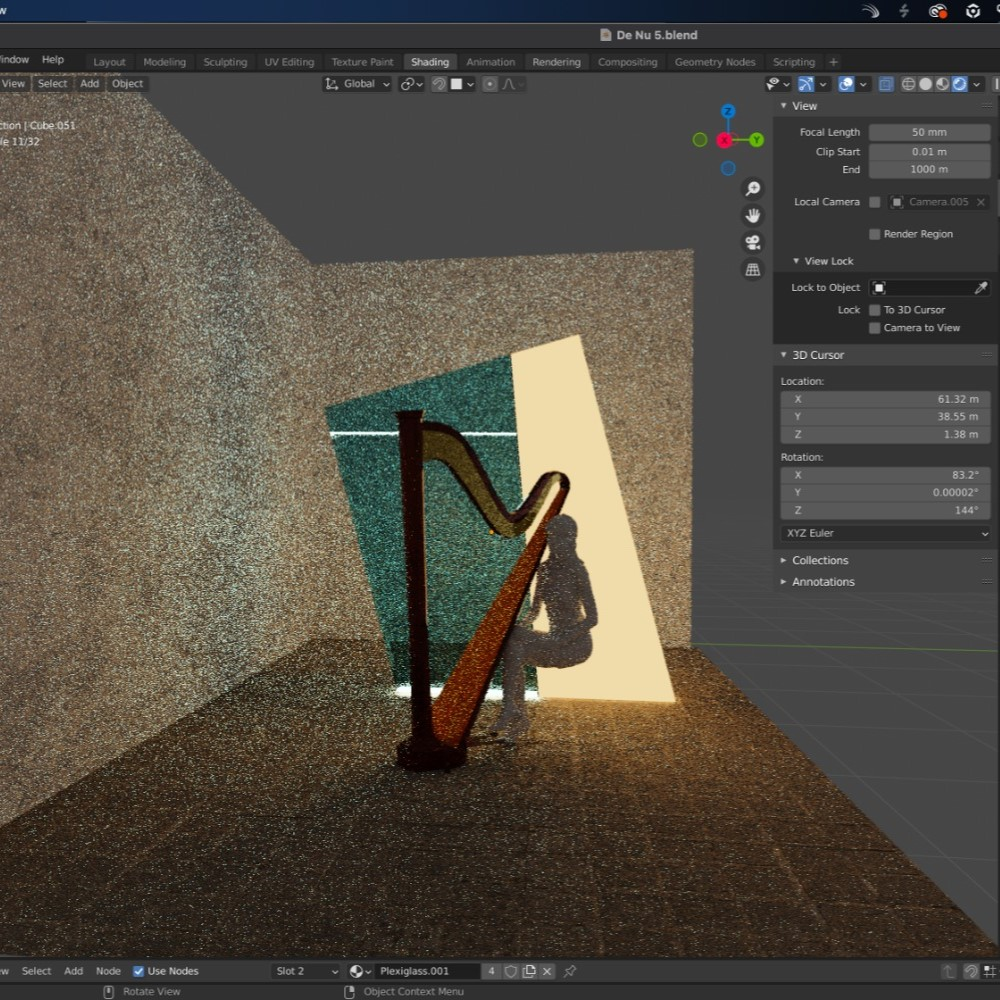Click the Focal Length 50 mm field
Image resolution: width=1000 pixels, height=1000 pixels.
click(x=929, y=132)
